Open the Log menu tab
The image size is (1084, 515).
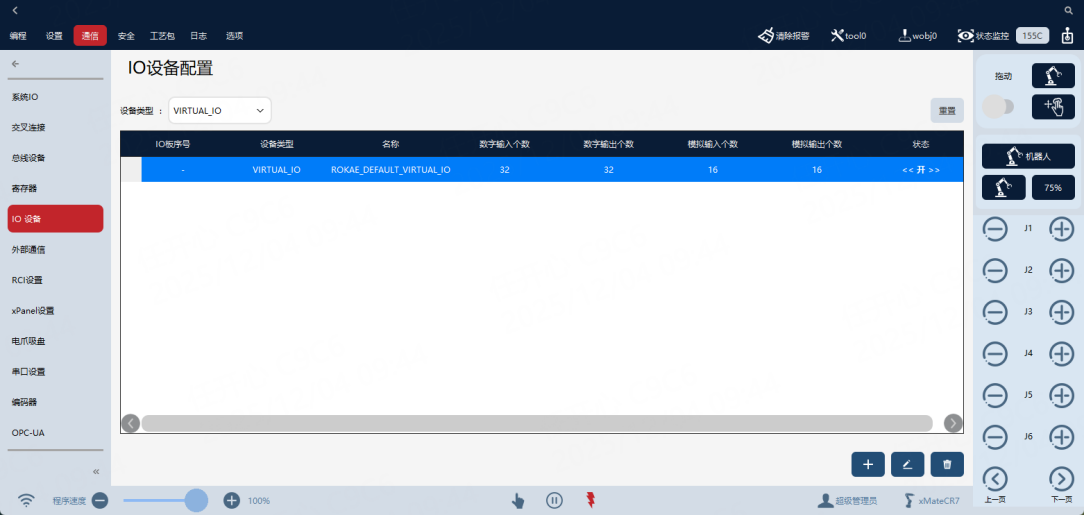coord(198,36)
